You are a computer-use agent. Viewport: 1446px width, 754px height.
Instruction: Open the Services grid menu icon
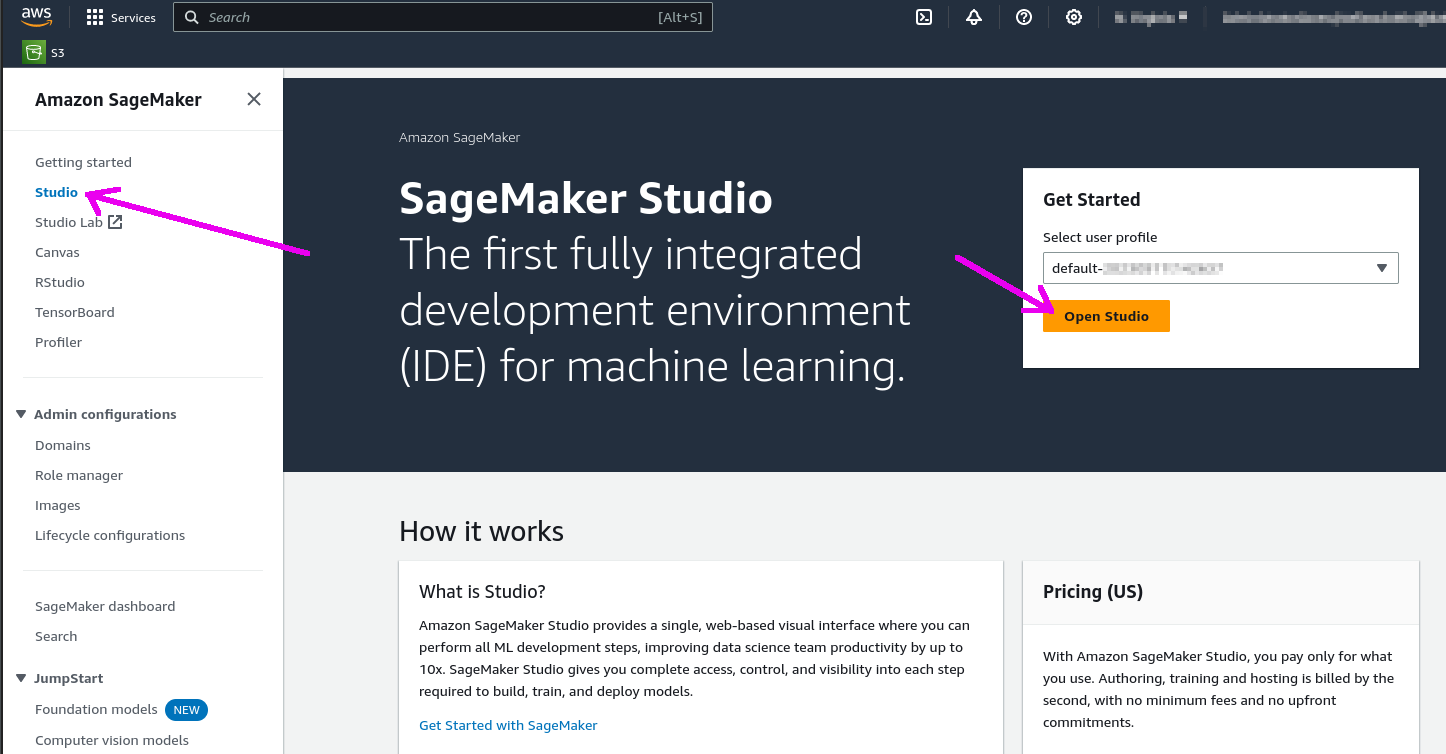pyautogui.click(x=95, y=17)
